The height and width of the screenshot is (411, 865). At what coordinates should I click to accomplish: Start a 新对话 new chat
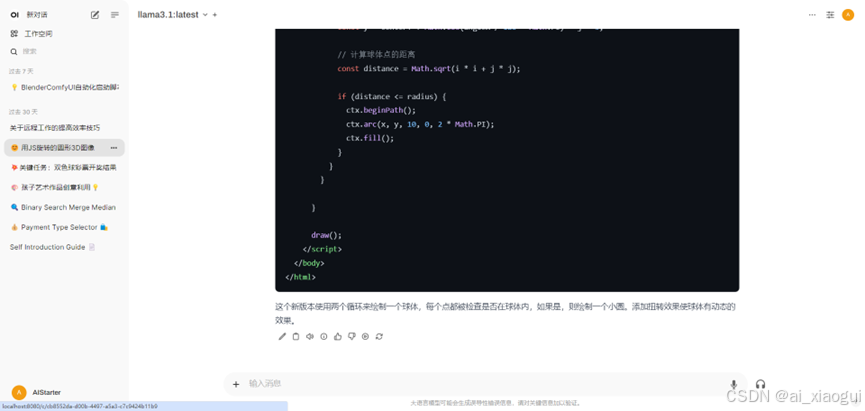click(38, 15)
